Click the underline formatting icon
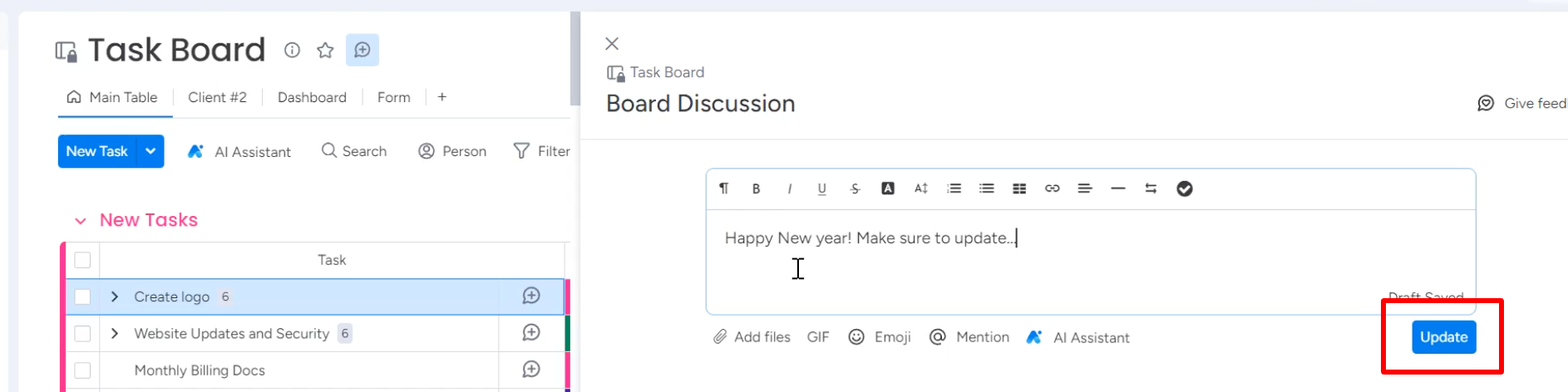1568x392 pixels. pyautogui.click(x=821, y=189)
